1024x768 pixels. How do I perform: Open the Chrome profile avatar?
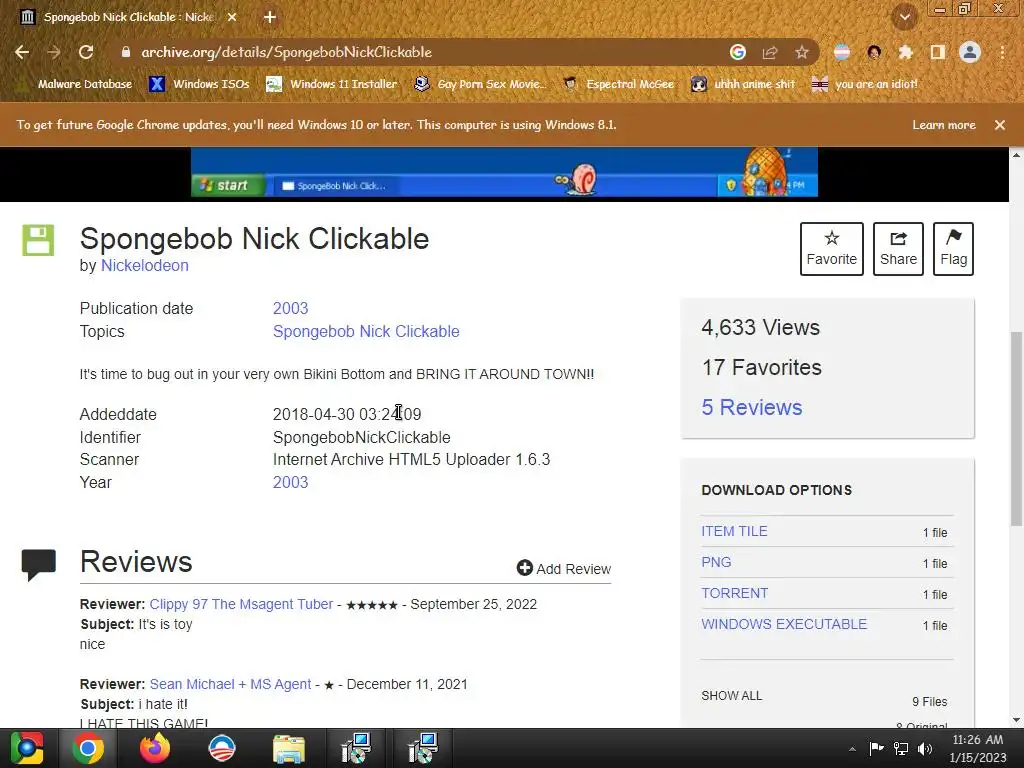pyautogui.click(x=970, y=52)
